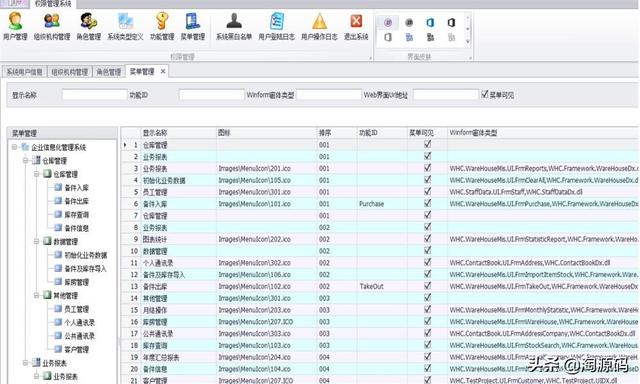Toggle the 菜单可见 filter checkbox
Screen dimensions: 640x384
pyautogui.click(x=484, y=94)
